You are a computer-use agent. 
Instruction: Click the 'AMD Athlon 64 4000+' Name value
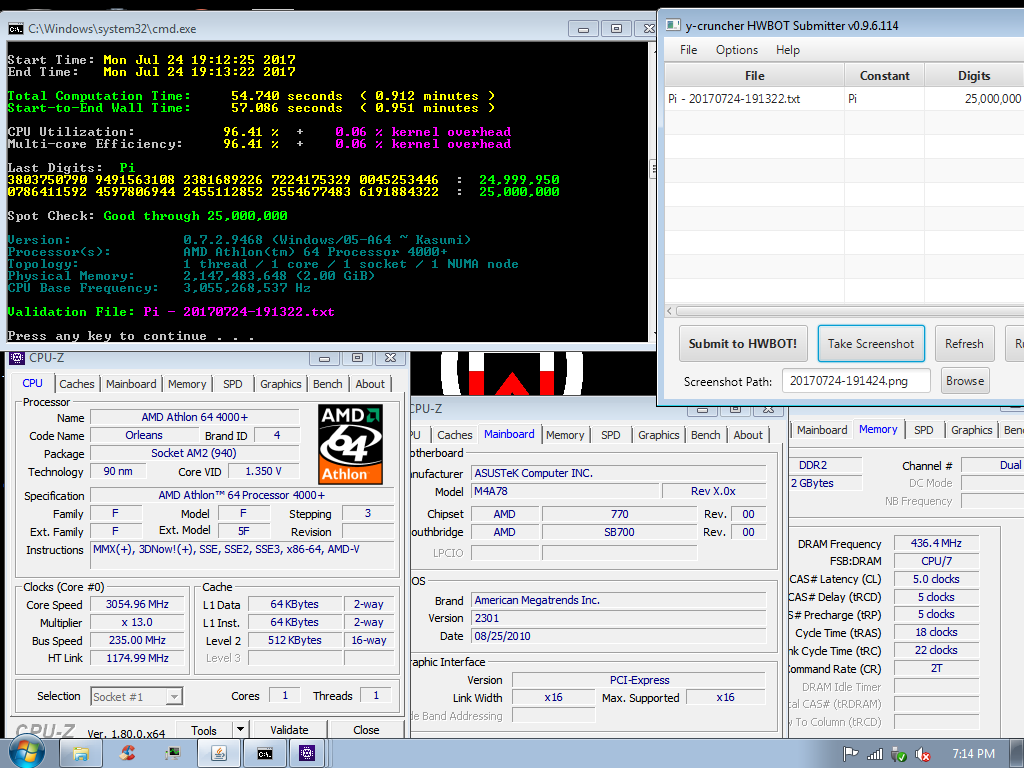(195, 417)
